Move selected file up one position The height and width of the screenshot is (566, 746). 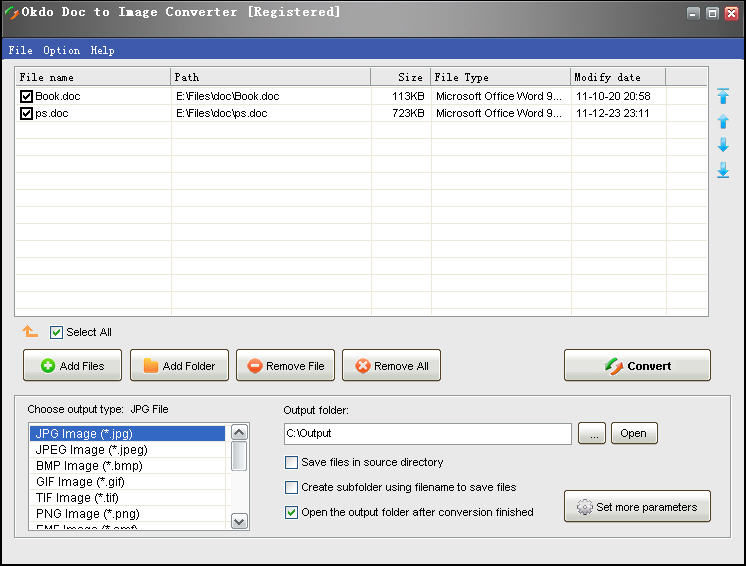pyautogui.click(x=723, y=121)
